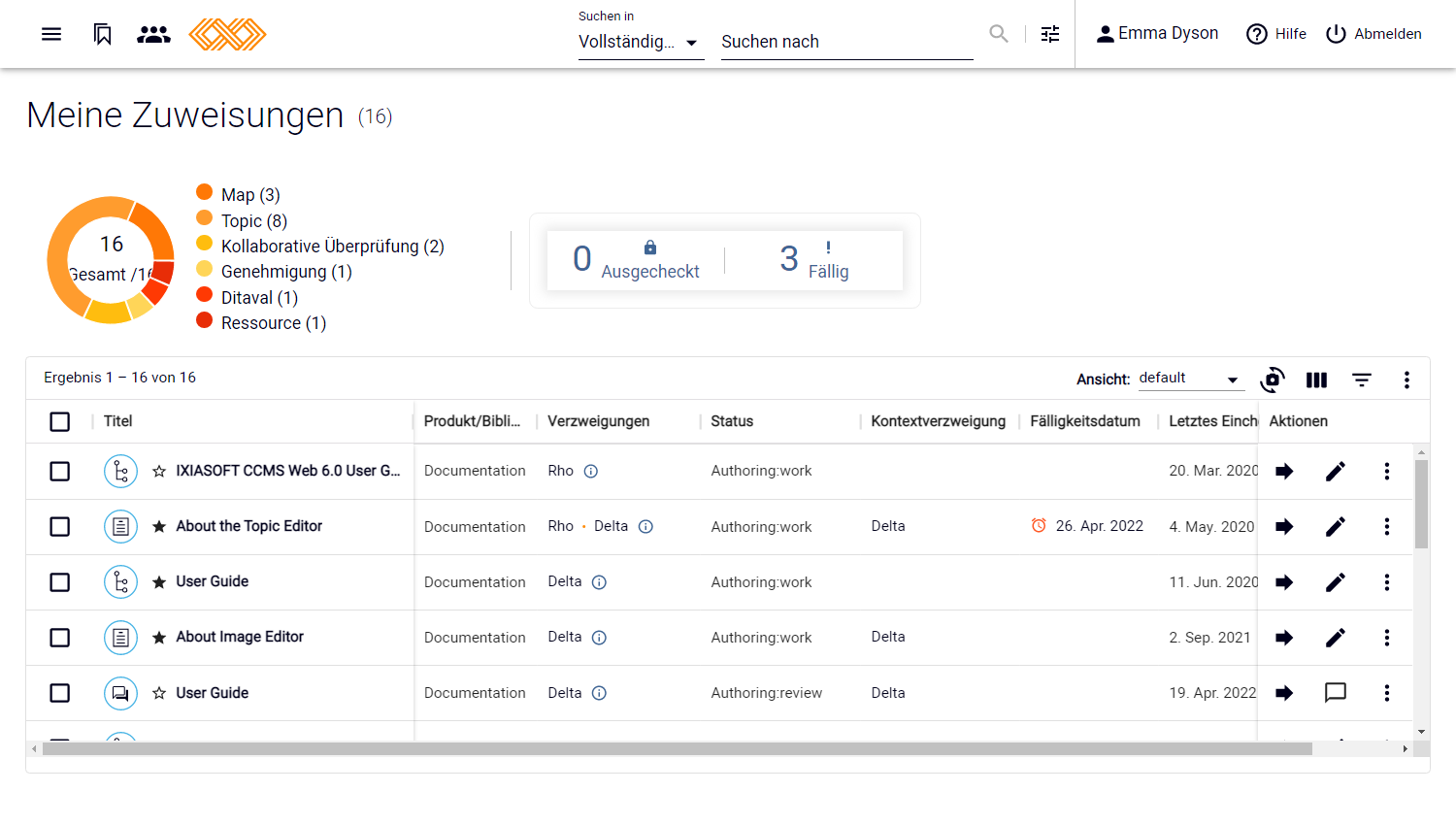The height and width of the screenshot is (825, 1456).
Task: Click arrow action for IXIASOFT CCMS row
Action: pyautogui.click(x=1284, y=471)
